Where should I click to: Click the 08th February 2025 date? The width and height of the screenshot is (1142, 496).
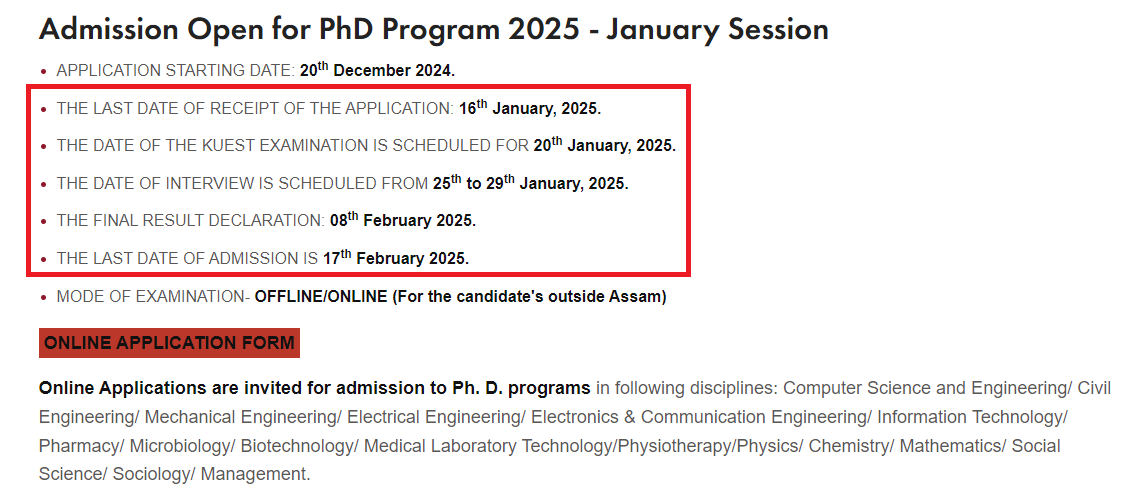point(403,220)
